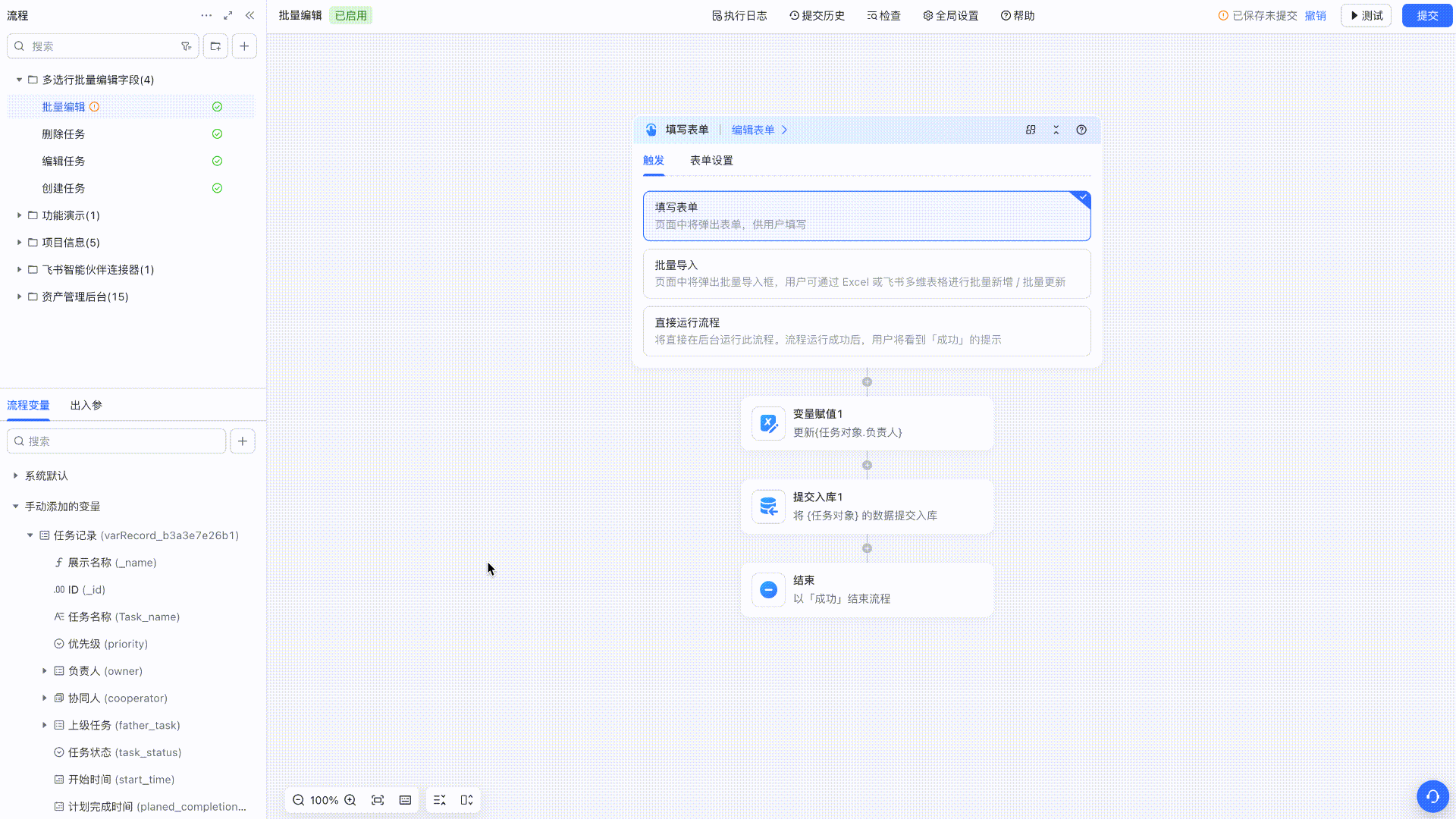Image resolution: width=1456 pixels, height=819 pixels.
Task: Insert node below the 填写表单 card
Action: pos(867,382)
